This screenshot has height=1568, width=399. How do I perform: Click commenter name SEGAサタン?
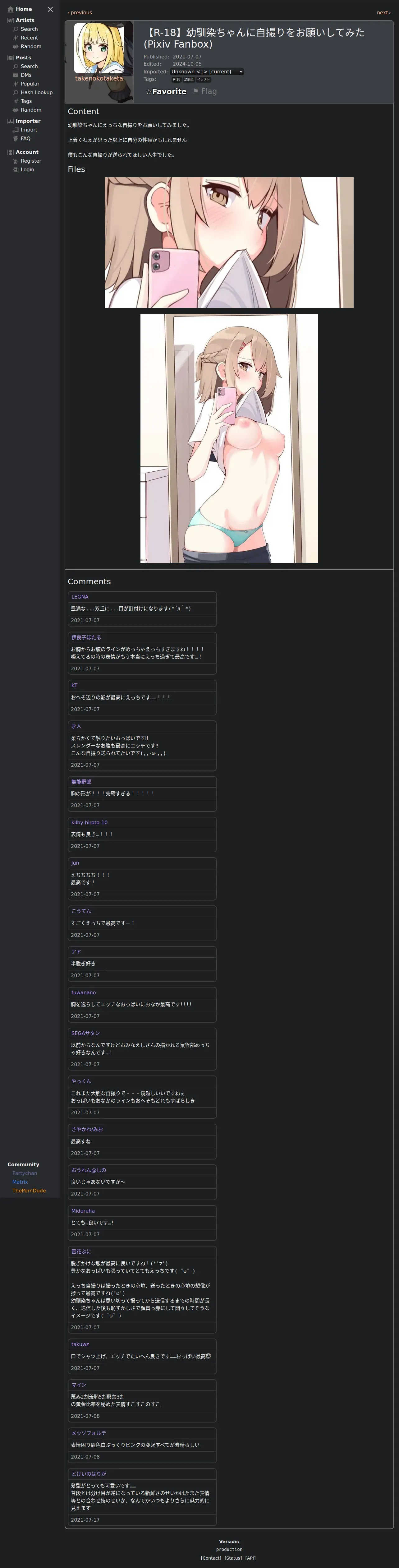click(x=86, y=1034)
